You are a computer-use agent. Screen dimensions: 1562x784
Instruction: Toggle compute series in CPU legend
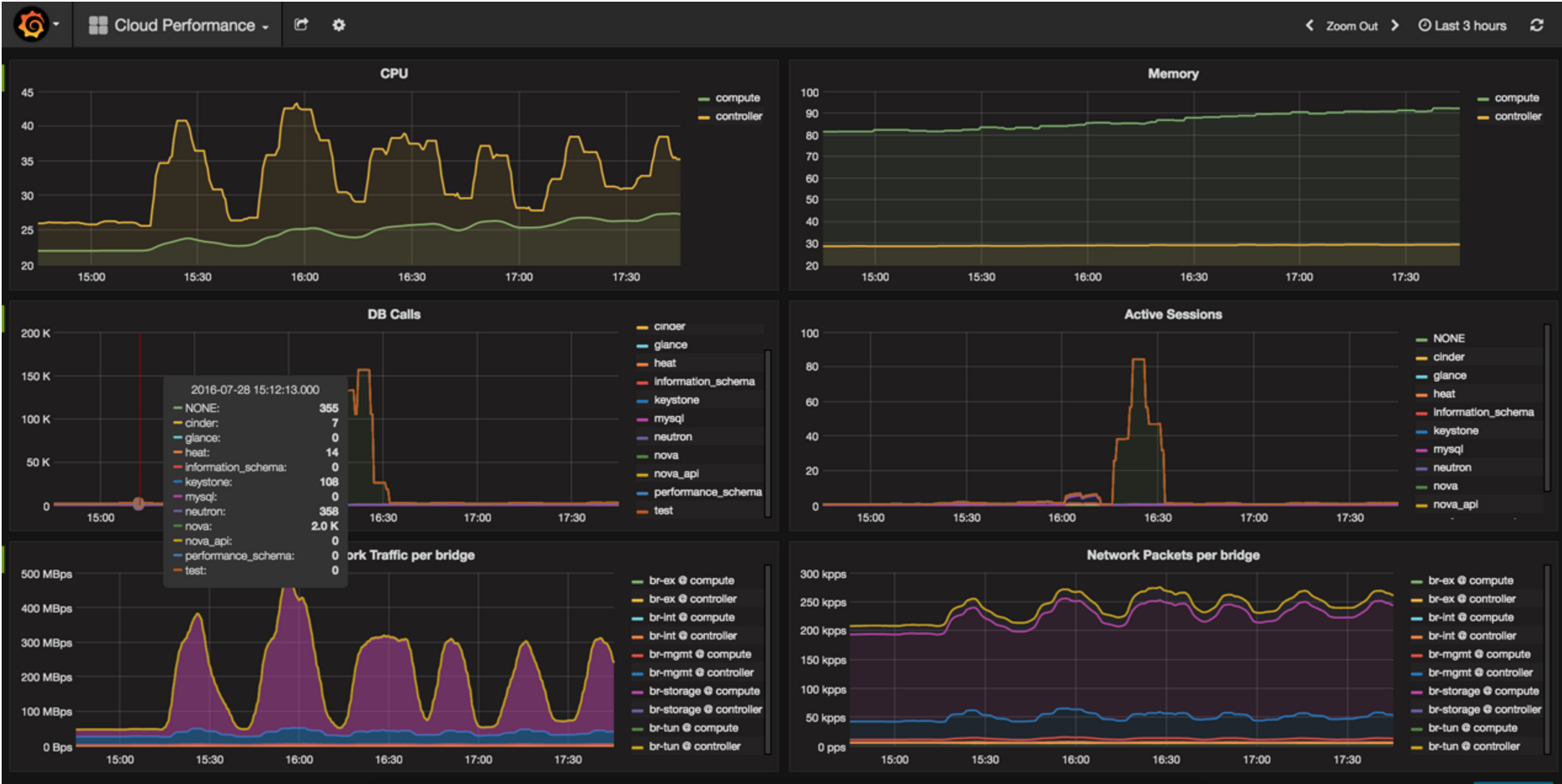point(737,98)
